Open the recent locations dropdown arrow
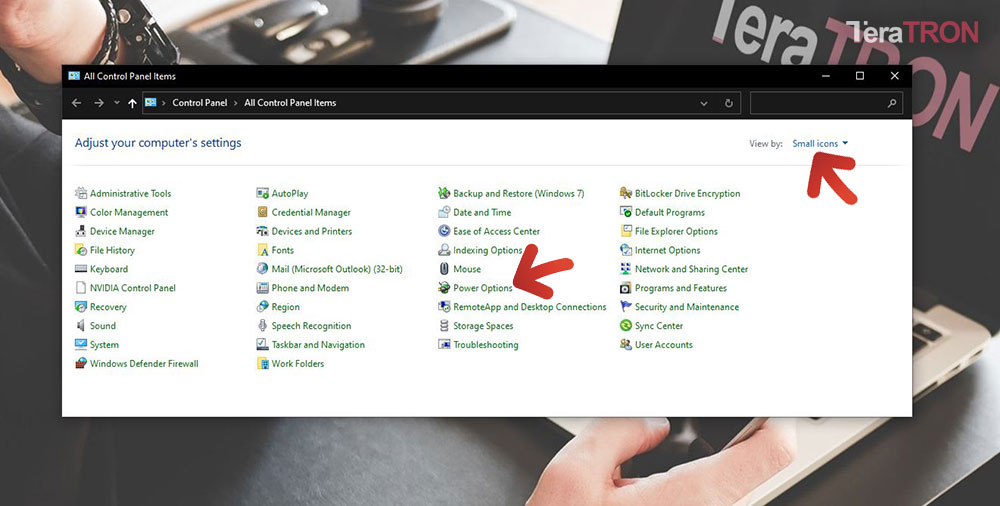The image size is (1000, 506). click(117, 103)
